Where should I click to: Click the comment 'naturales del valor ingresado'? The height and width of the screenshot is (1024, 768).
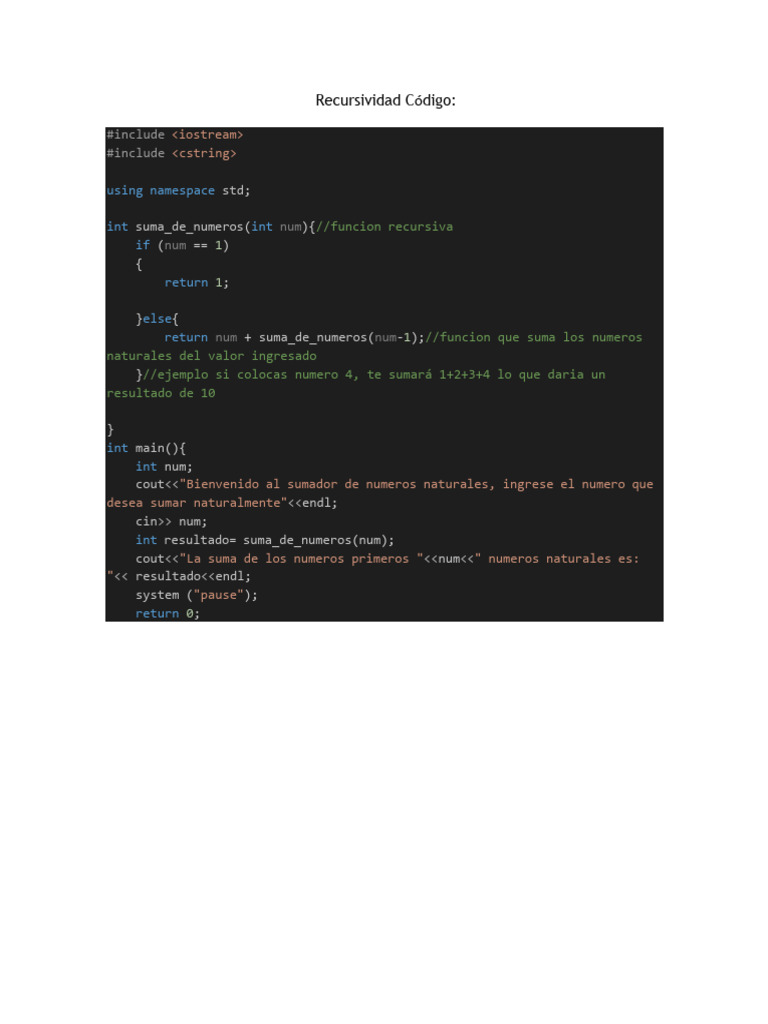point(212,356)
